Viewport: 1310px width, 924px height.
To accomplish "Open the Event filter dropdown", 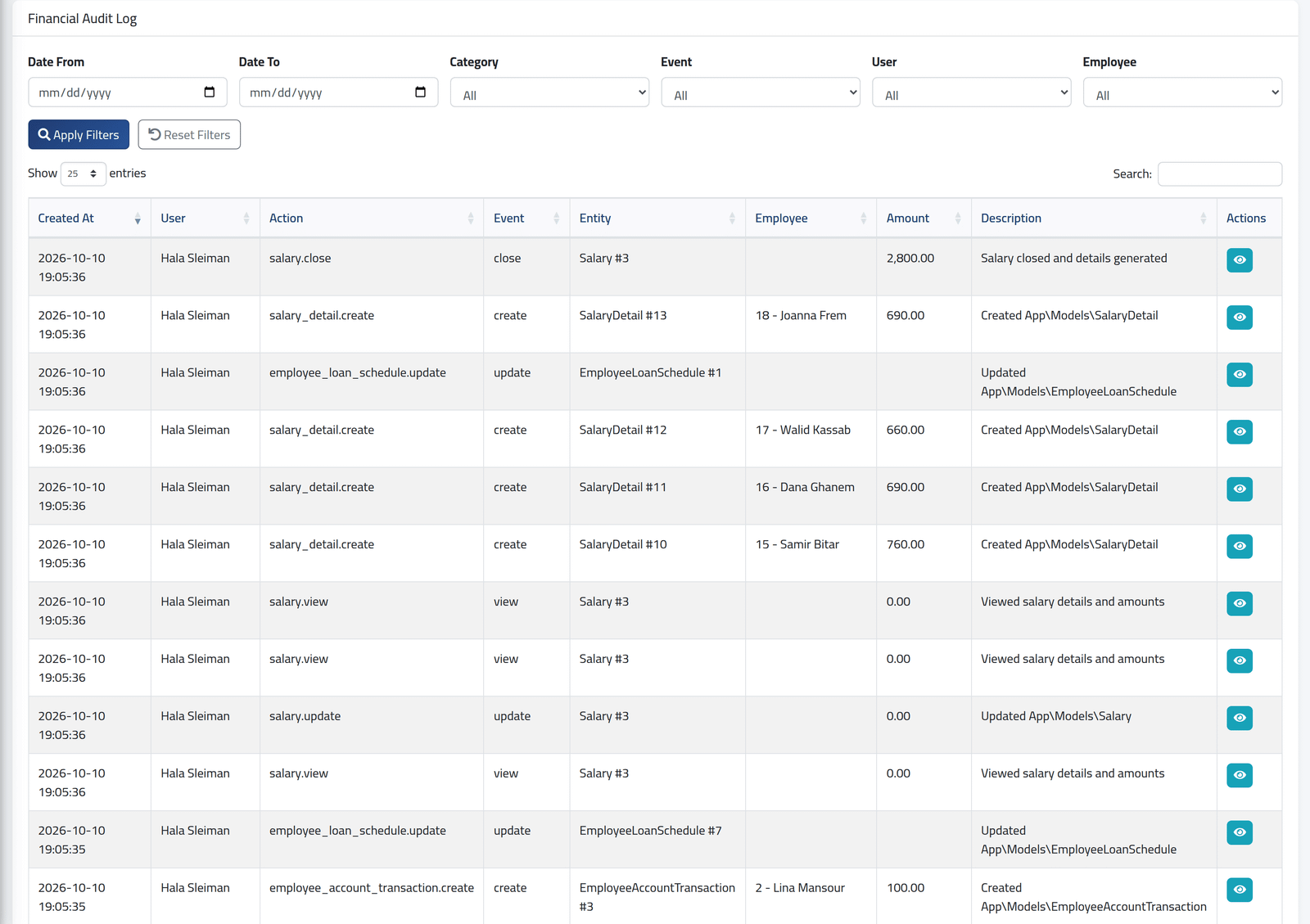I will click(761, 92).
